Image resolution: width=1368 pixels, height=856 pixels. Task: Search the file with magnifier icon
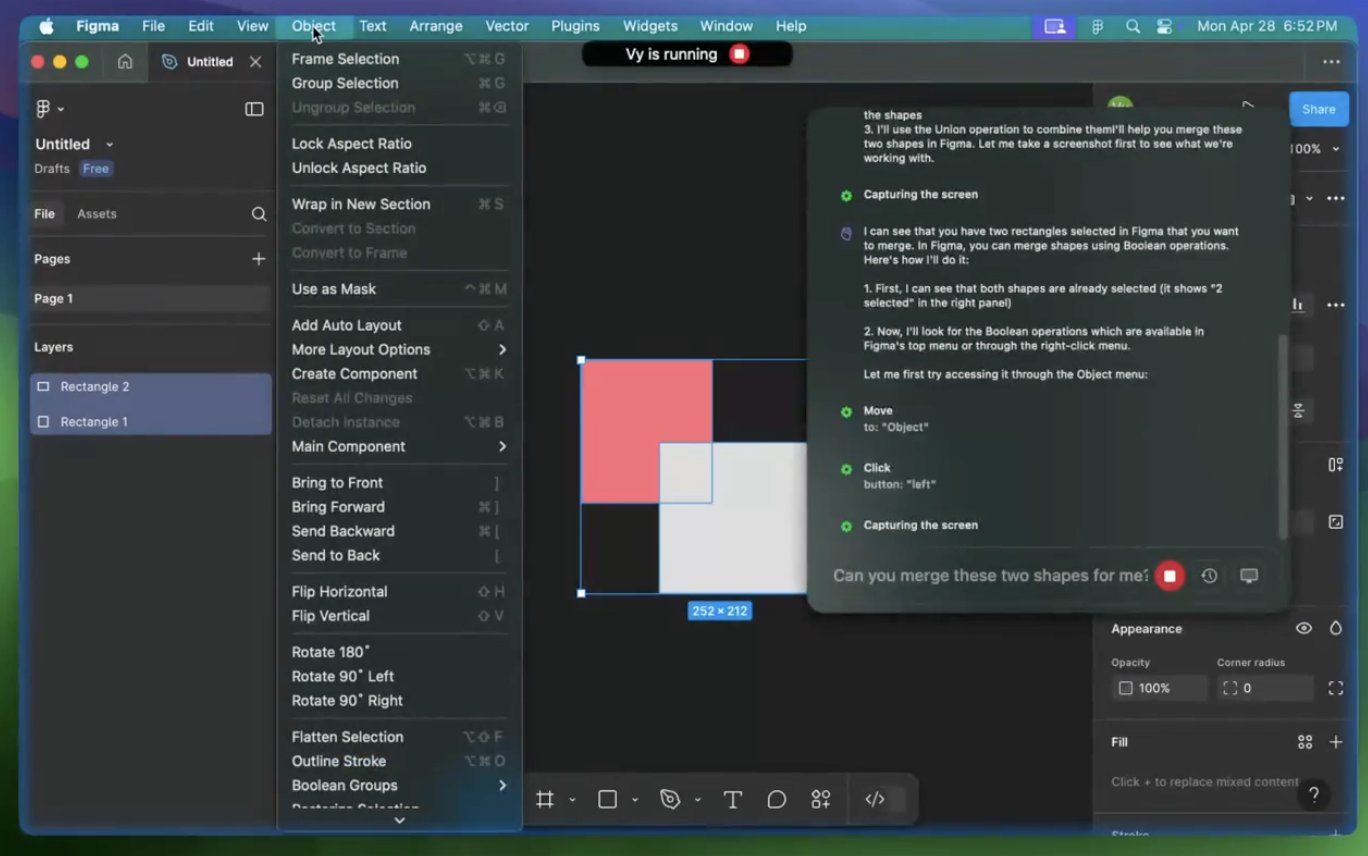pos(259,214)
